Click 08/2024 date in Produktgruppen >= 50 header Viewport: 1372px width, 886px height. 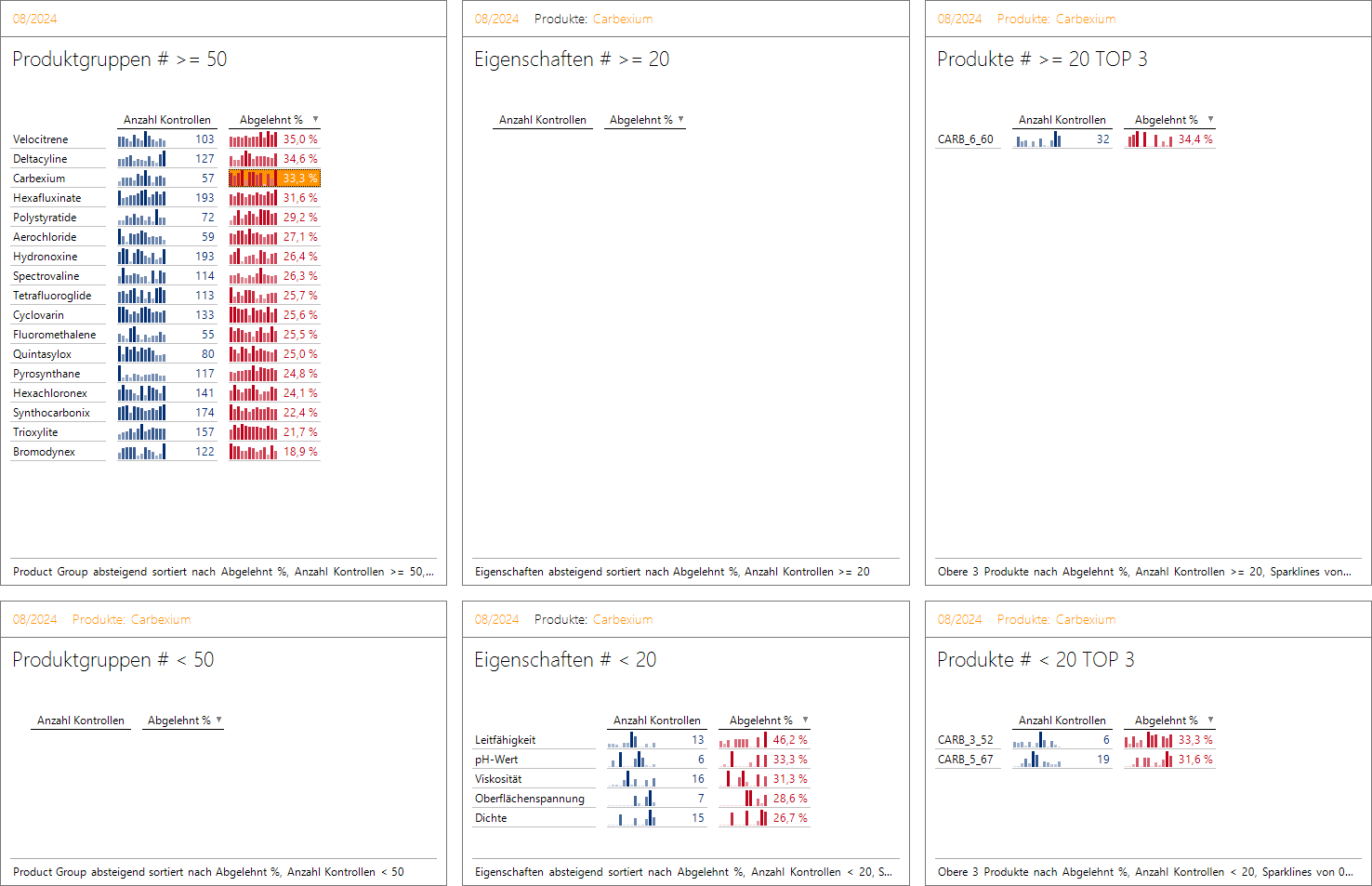[x=34, y=19]
